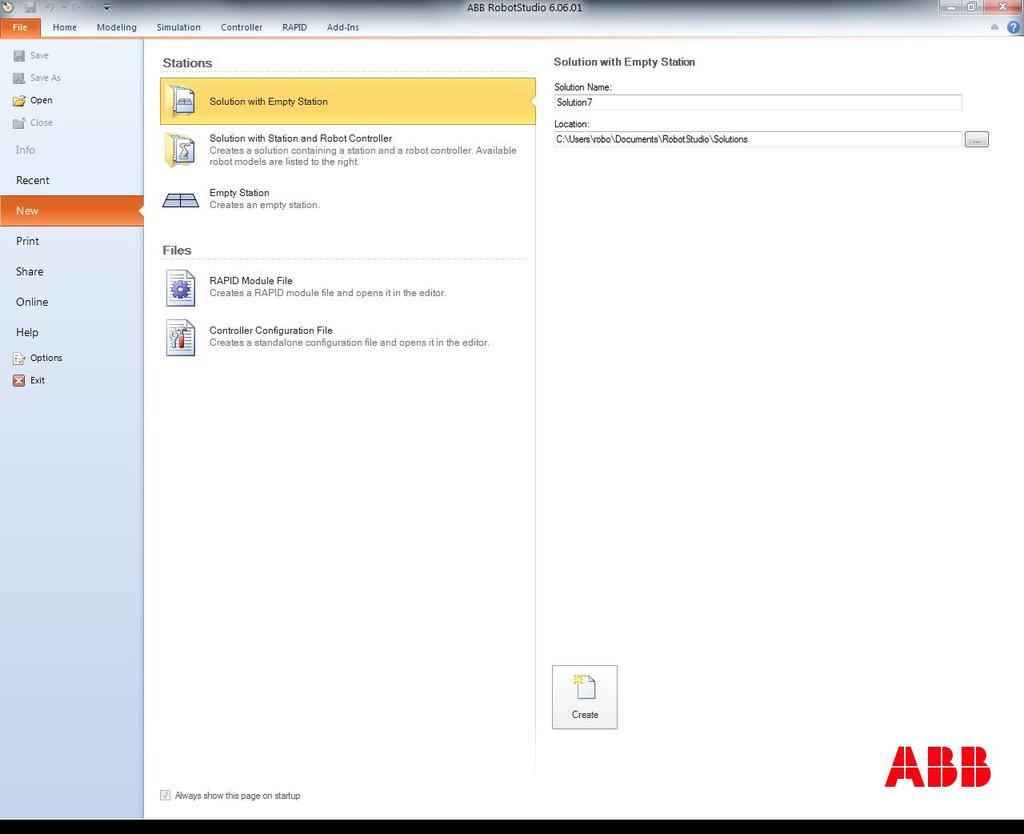
Task: Click the red Exit icon in the sidebar
Action: point(19,381)
